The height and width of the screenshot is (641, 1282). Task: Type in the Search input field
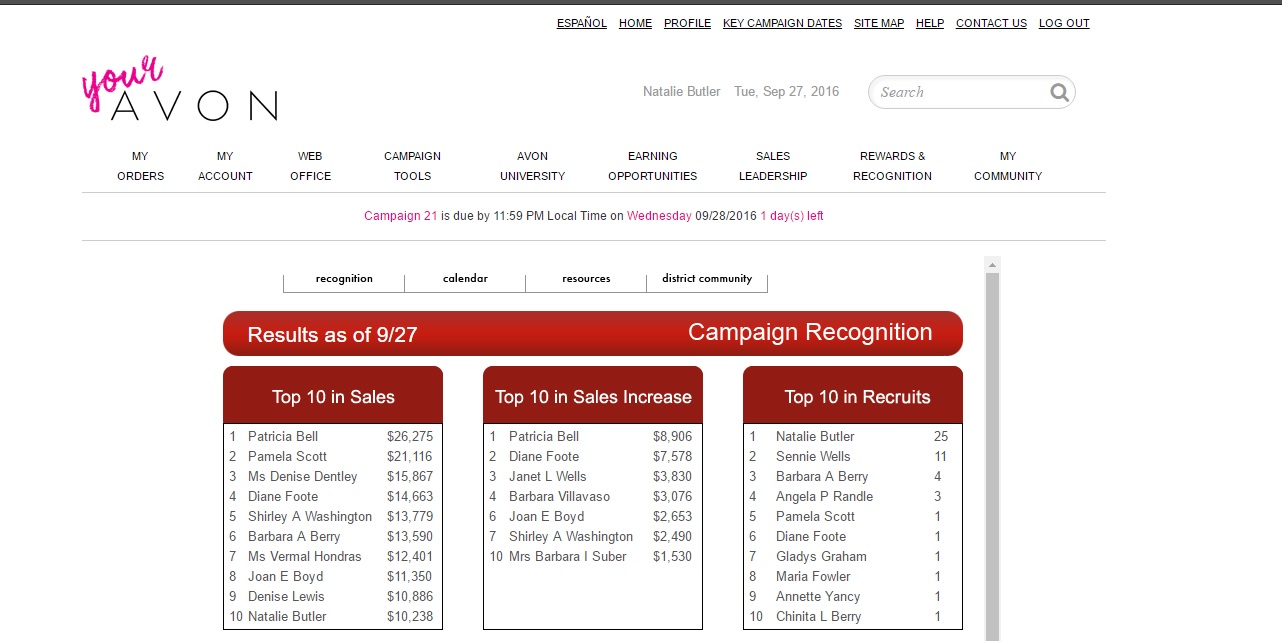pyautogui.click(x=958, y=92)
